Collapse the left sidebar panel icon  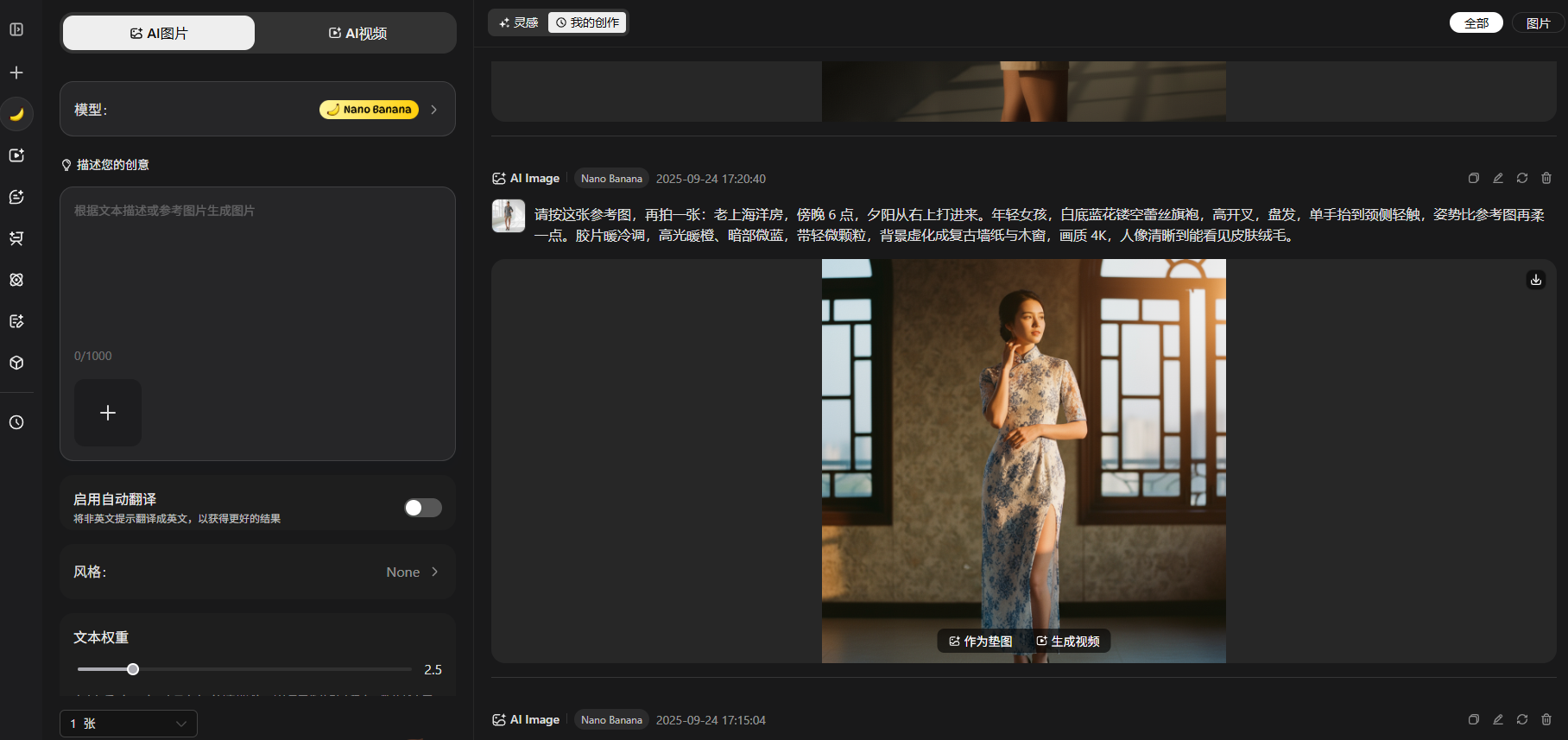(16, 29)
